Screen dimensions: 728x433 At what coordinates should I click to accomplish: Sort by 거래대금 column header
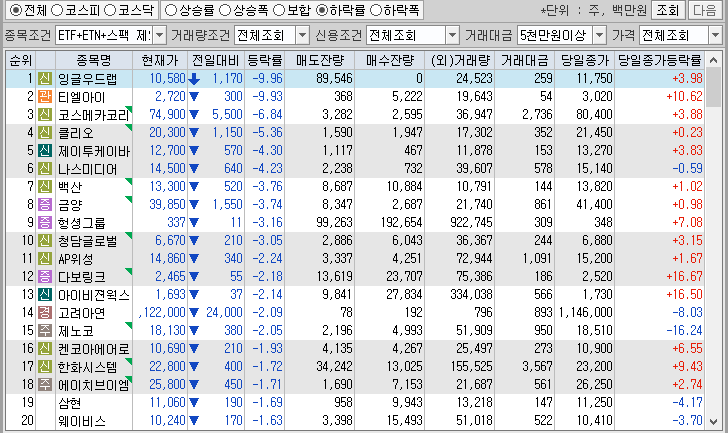pyautogui.click(x=524, y=60)
